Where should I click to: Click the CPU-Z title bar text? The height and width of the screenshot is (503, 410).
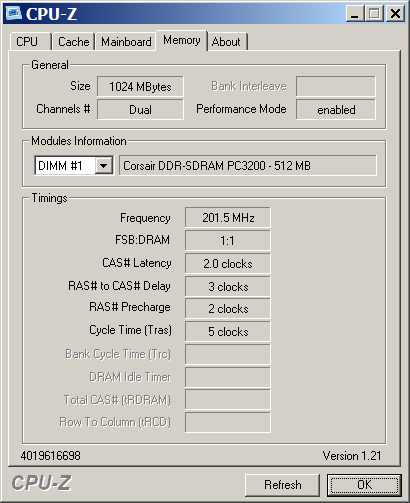pos(51,14)
